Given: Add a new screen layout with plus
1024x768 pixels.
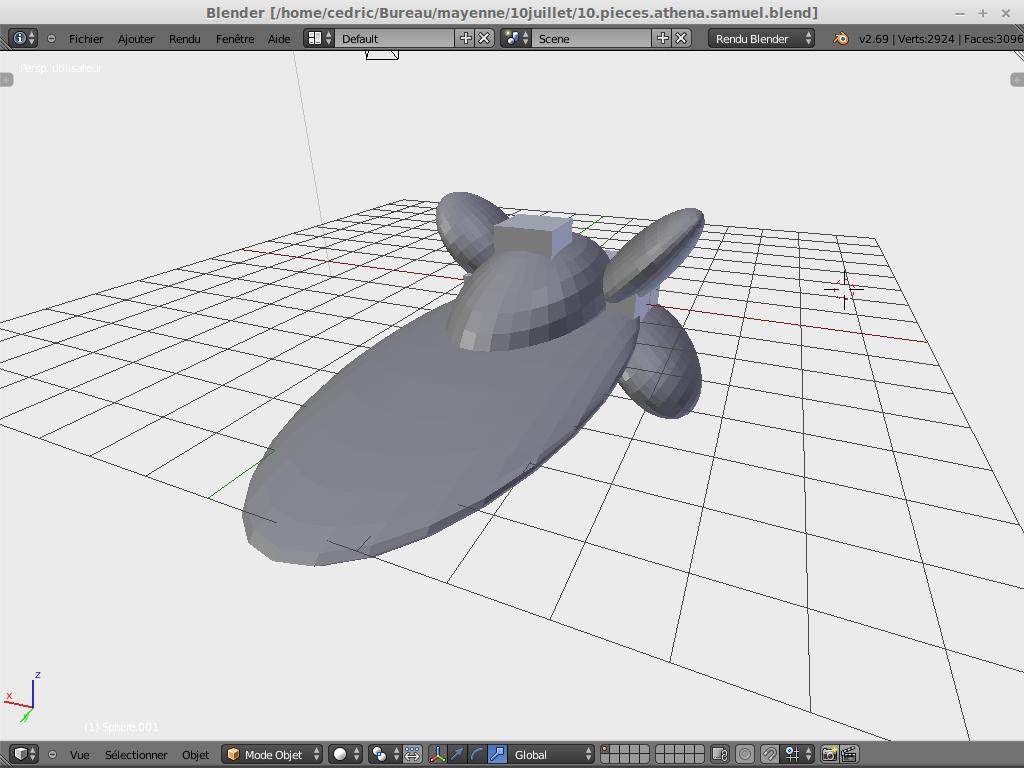Looking at the screenshot, I should 465,38.
